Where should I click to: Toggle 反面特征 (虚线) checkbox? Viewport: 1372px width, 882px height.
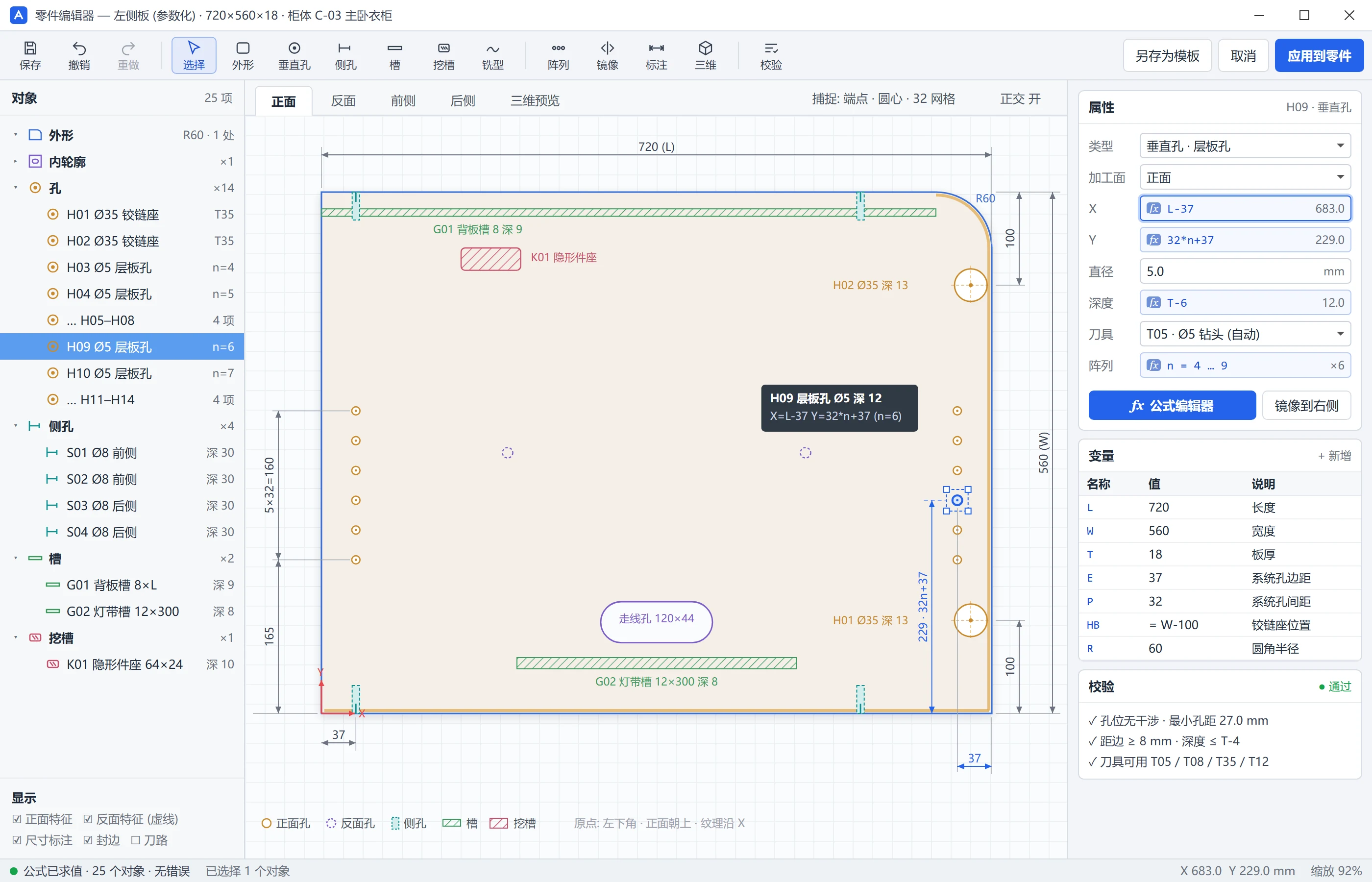point(88,819)
